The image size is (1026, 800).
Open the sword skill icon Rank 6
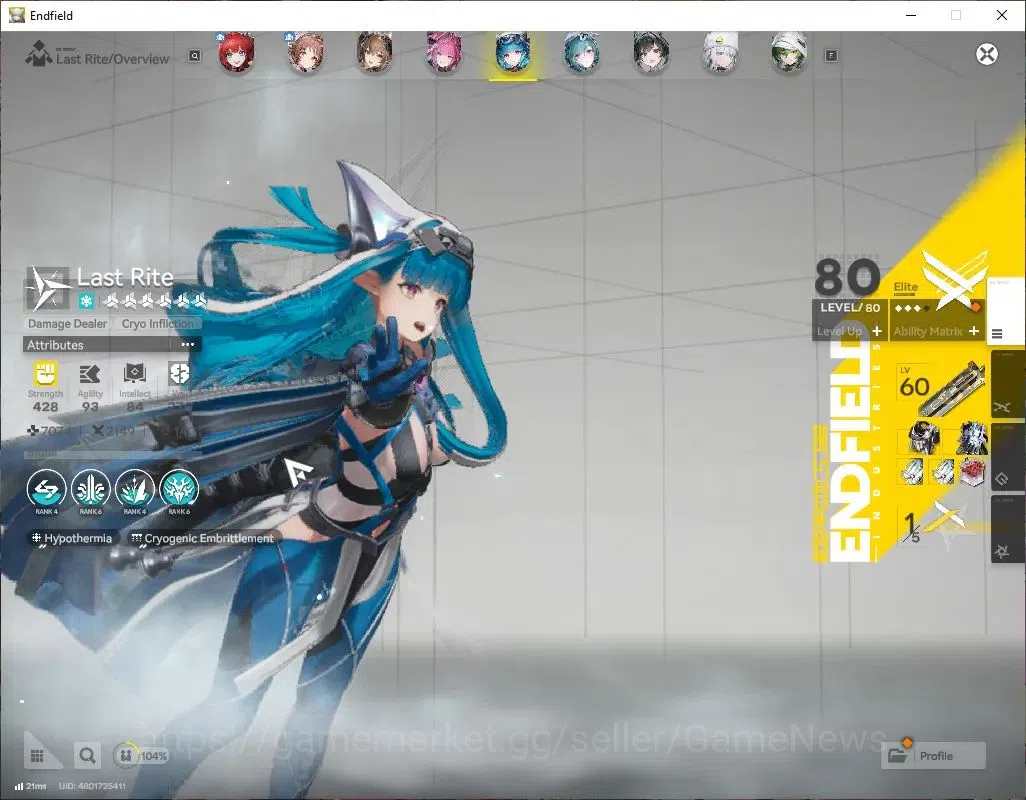click(90, 489)
